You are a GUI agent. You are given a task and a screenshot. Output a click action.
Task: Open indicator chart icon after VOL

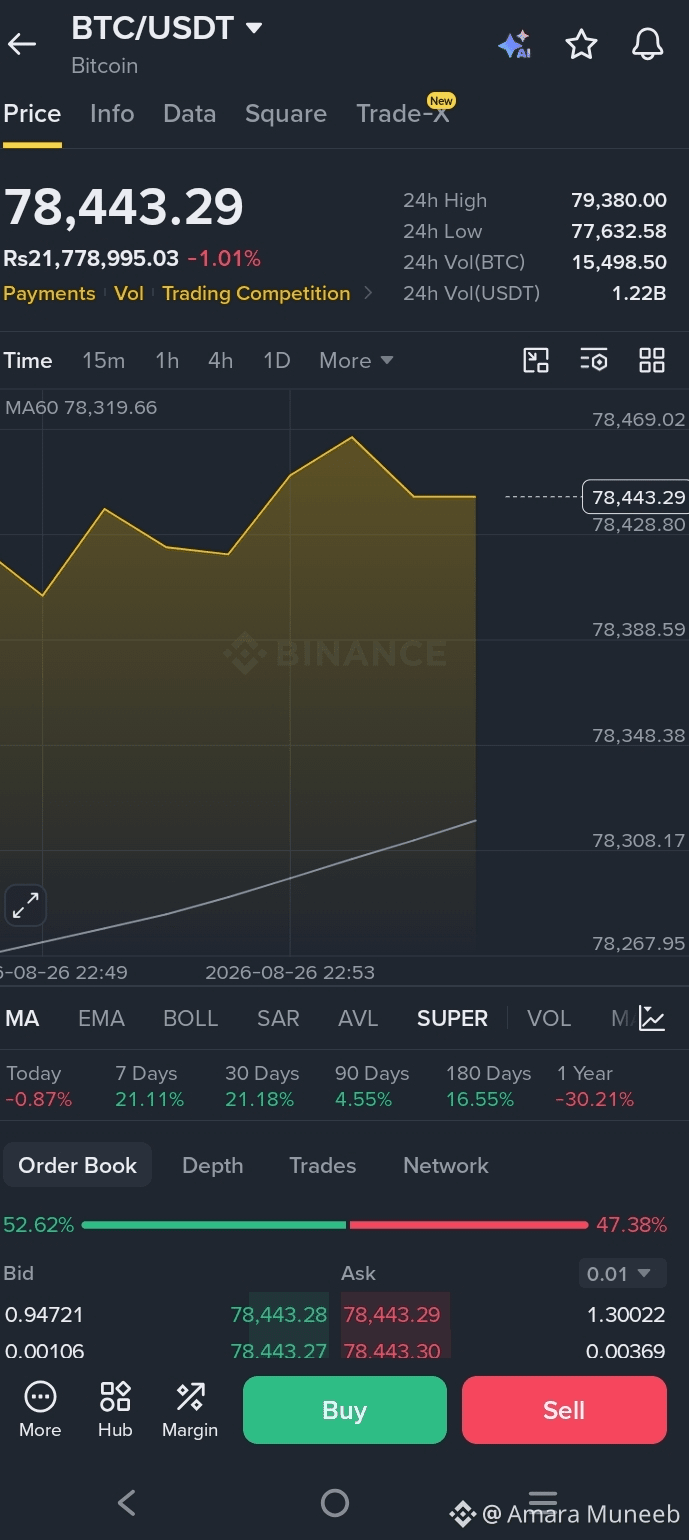point(652,1018)
